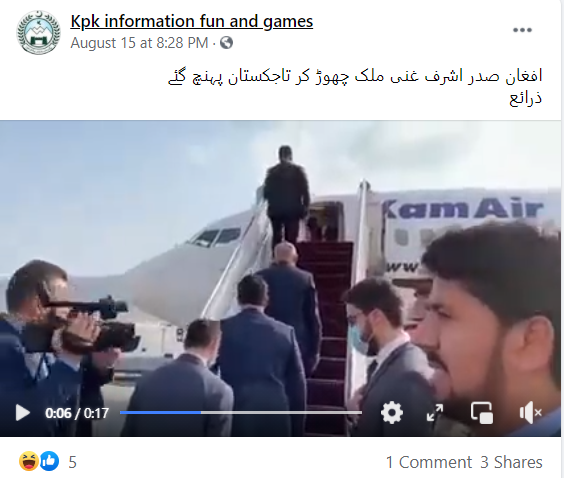Image resolution: width=564 pixels, height=478 pixels.
Task: Open video settings gear
Action: coord(392,413)
